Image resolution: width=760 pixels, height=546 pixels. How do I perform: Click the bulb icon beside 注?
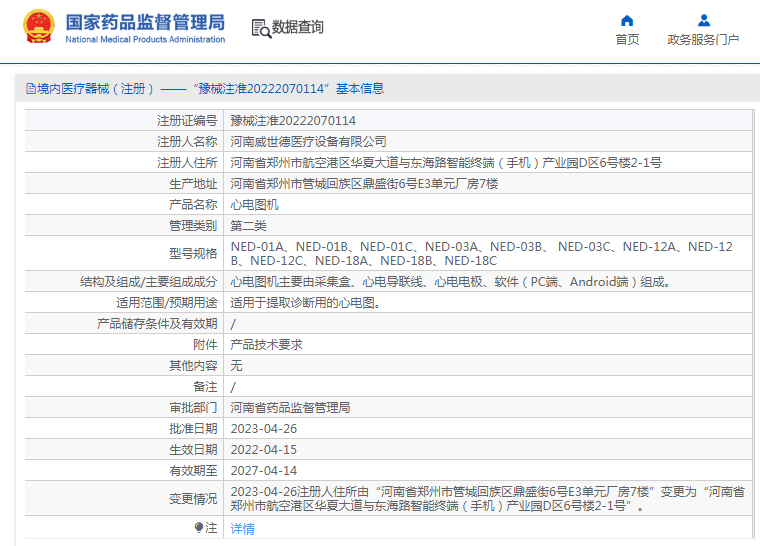[x=199, y=527]
